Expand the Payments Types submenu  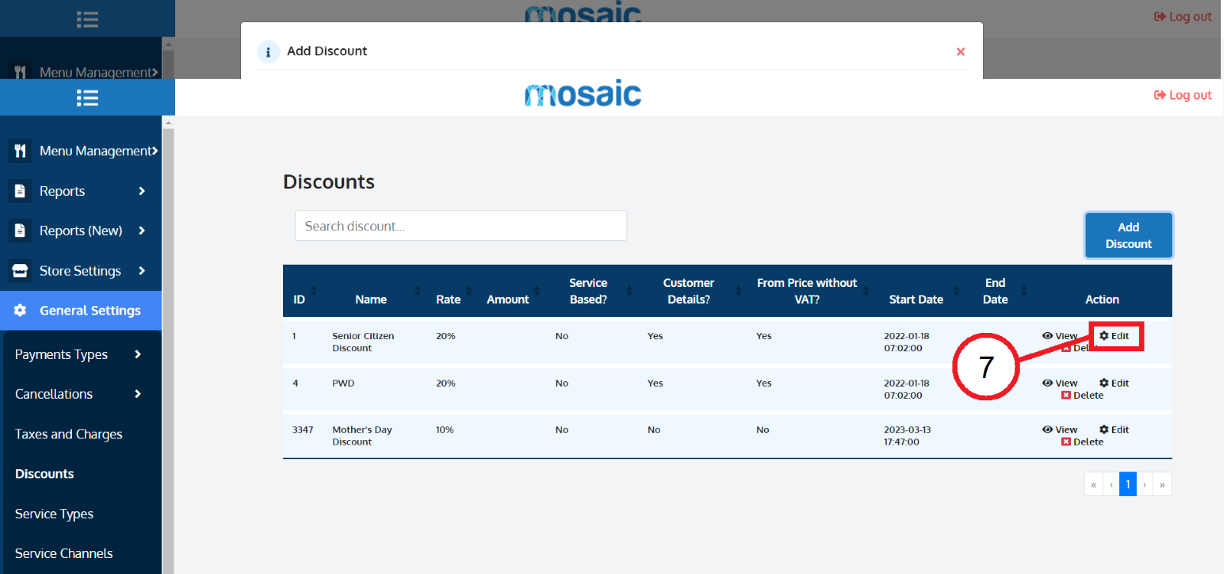pyautogui.click(x=137, y=354)
